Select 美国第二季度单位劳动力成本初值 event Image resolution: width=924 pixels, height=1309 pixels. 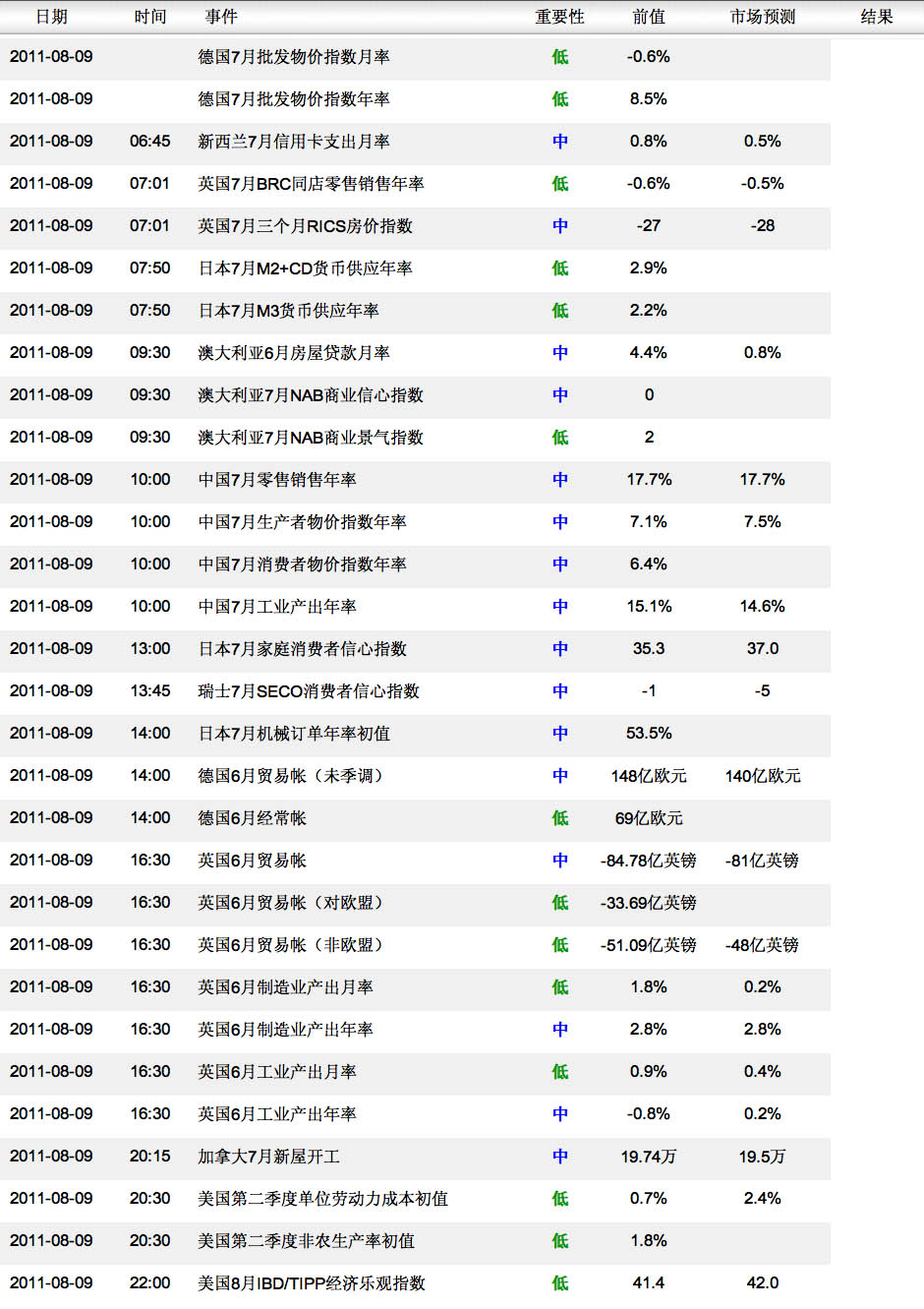pos(322,1199)
